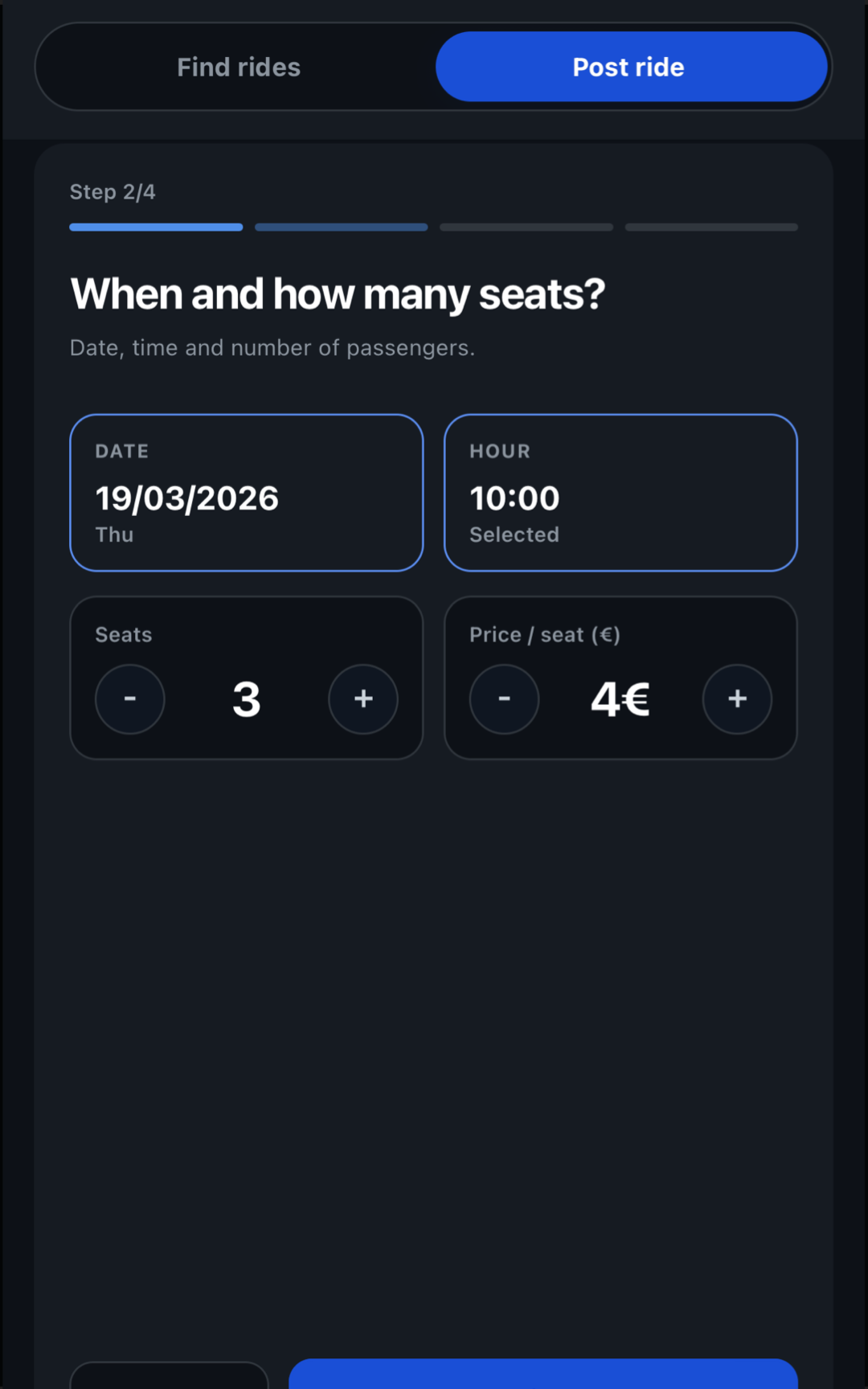The height and width of the screenshot is (1389, 868).
Task: Click the first step progress bar segment
Action: click(x=156, y=227)
